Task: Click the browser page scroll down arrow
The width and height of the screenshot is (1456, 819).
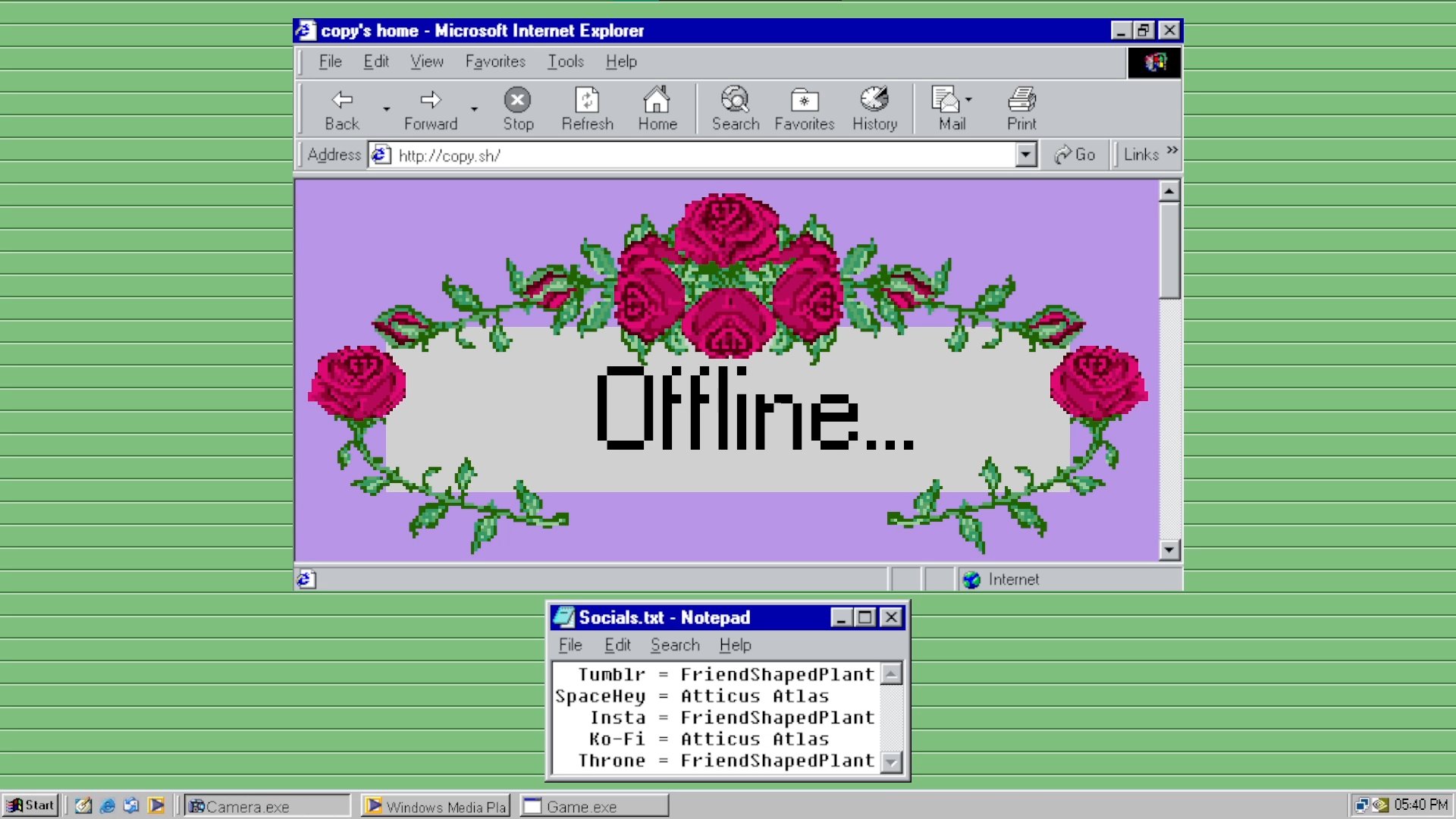Action: click(1169, 550)
